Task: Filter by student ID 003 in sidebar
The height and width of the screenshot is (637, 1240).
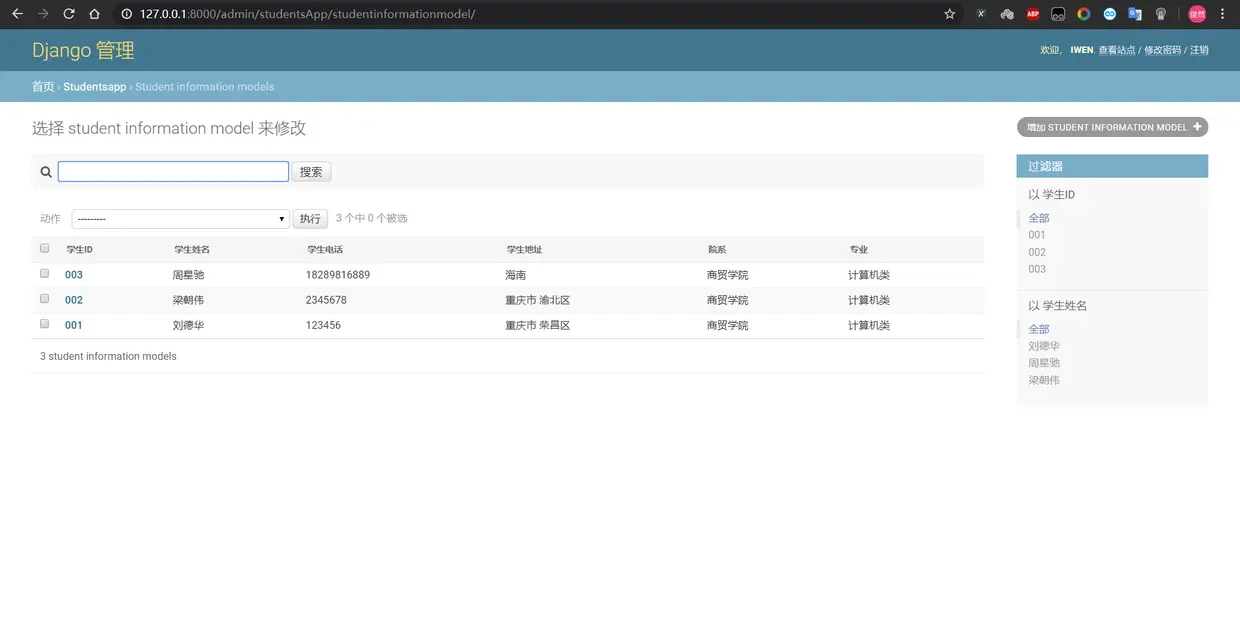Action: pyautogui.click(x=1037, y=269)
